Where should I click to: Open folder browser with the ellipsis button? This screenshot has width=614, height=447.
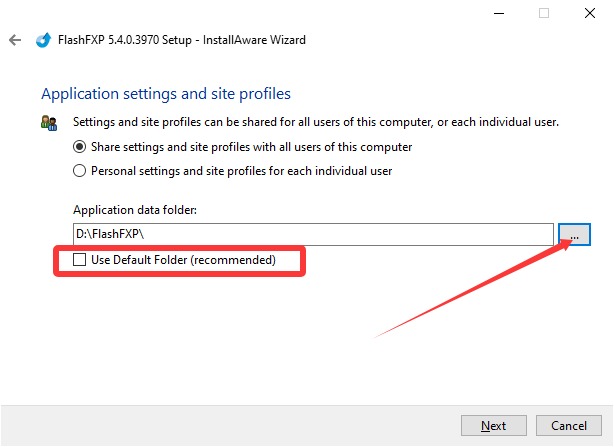(x=575, y=233)
